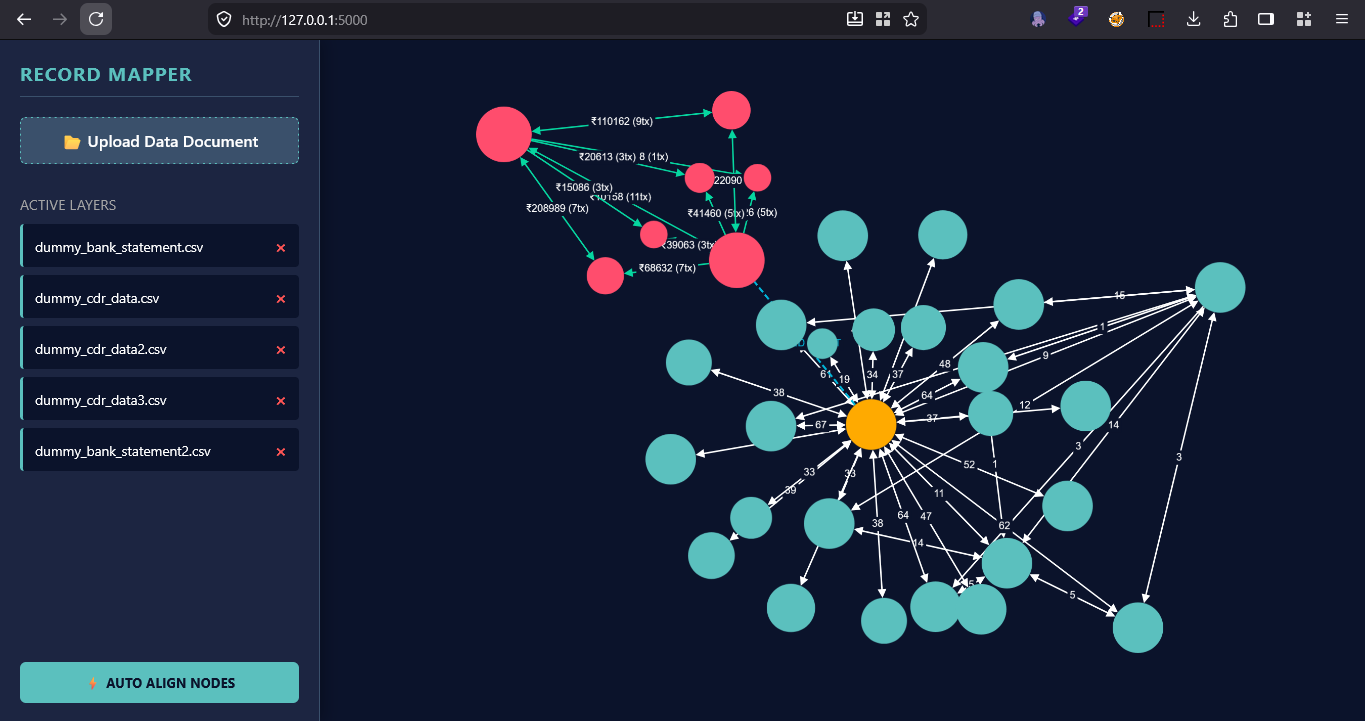1365x721 pixels.
Task: Bookmark this page with the star icon
Action: pos(911,19)
